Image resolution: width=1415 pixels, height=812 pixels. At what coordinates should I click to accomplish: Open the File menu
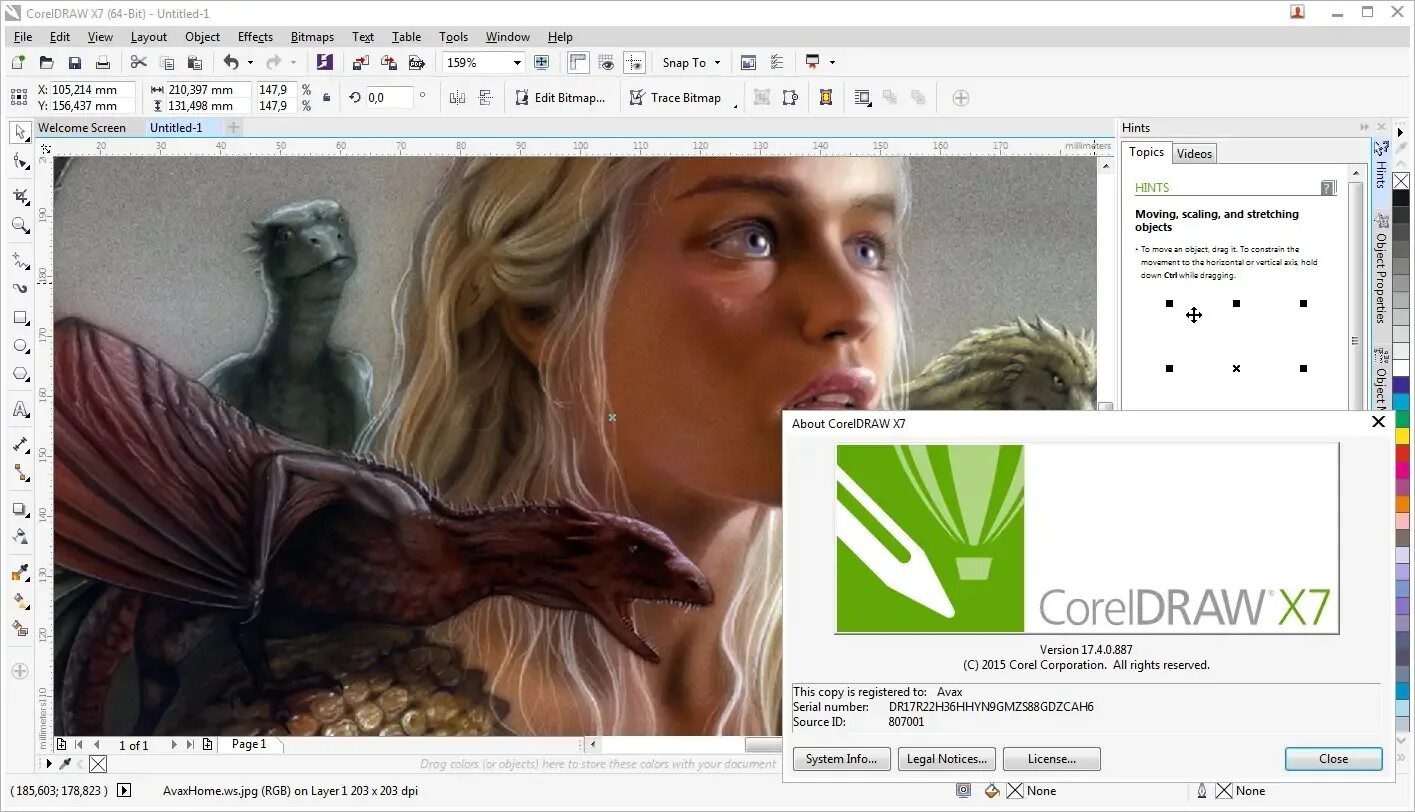(23, 37)
